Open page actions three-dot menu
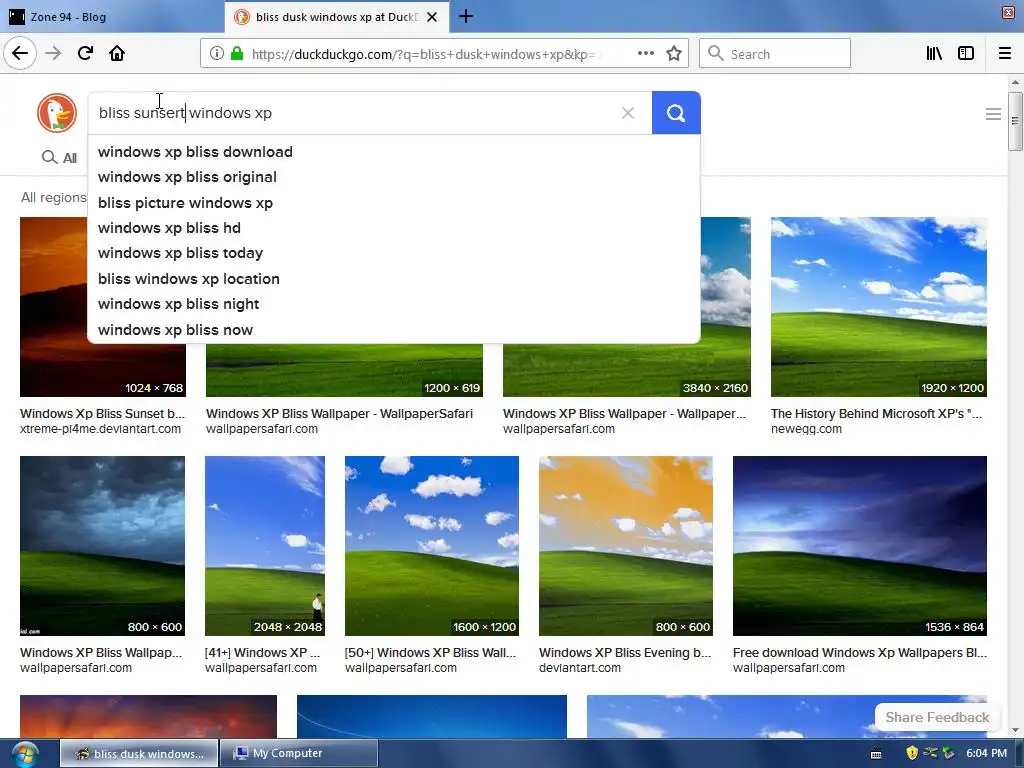This screenshot has width=1024, height=768. coord(646,54)
